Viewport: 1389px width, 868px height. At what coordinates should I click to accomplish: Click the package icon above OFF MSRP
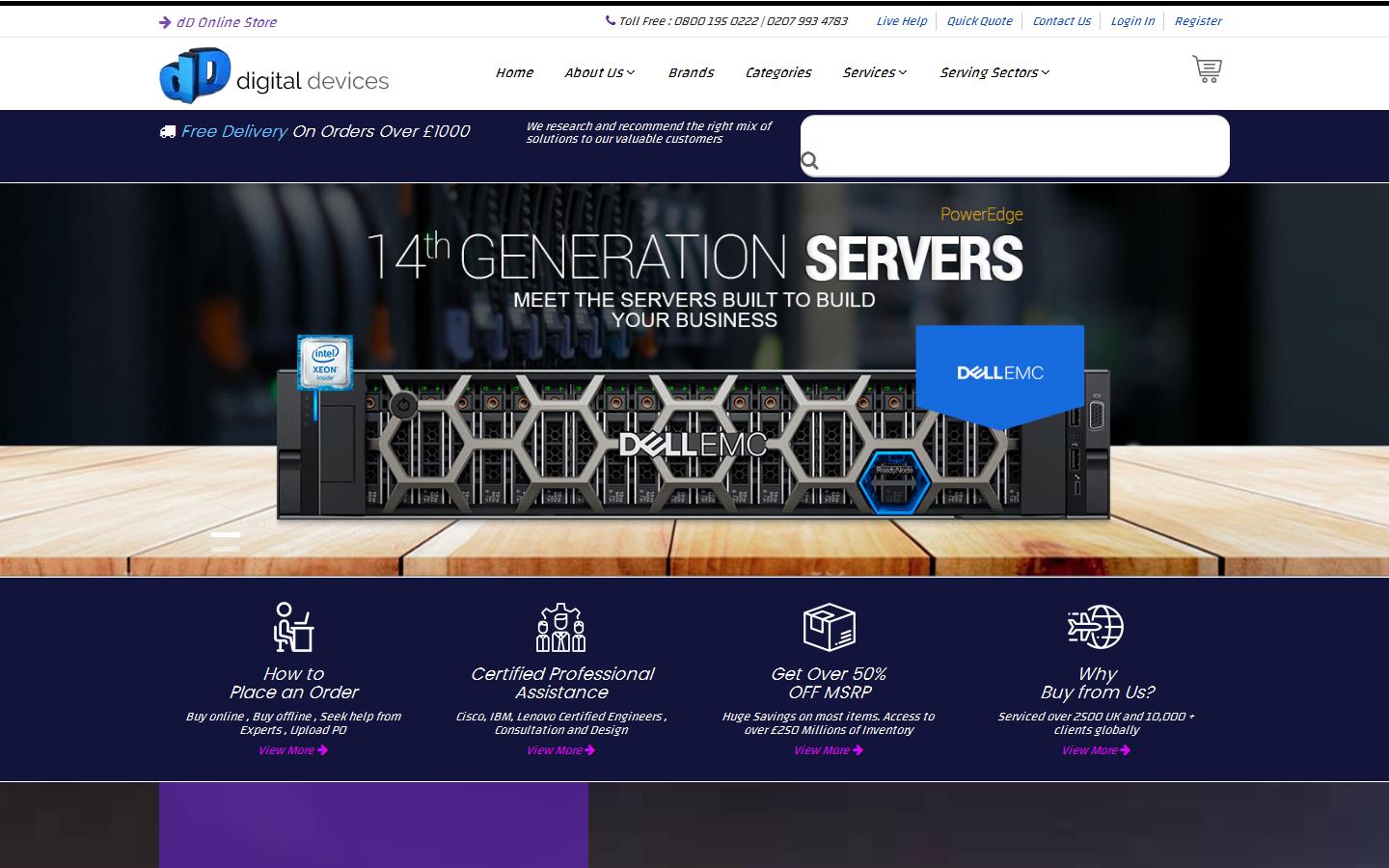pyautogui.click(x=828, y=627)
